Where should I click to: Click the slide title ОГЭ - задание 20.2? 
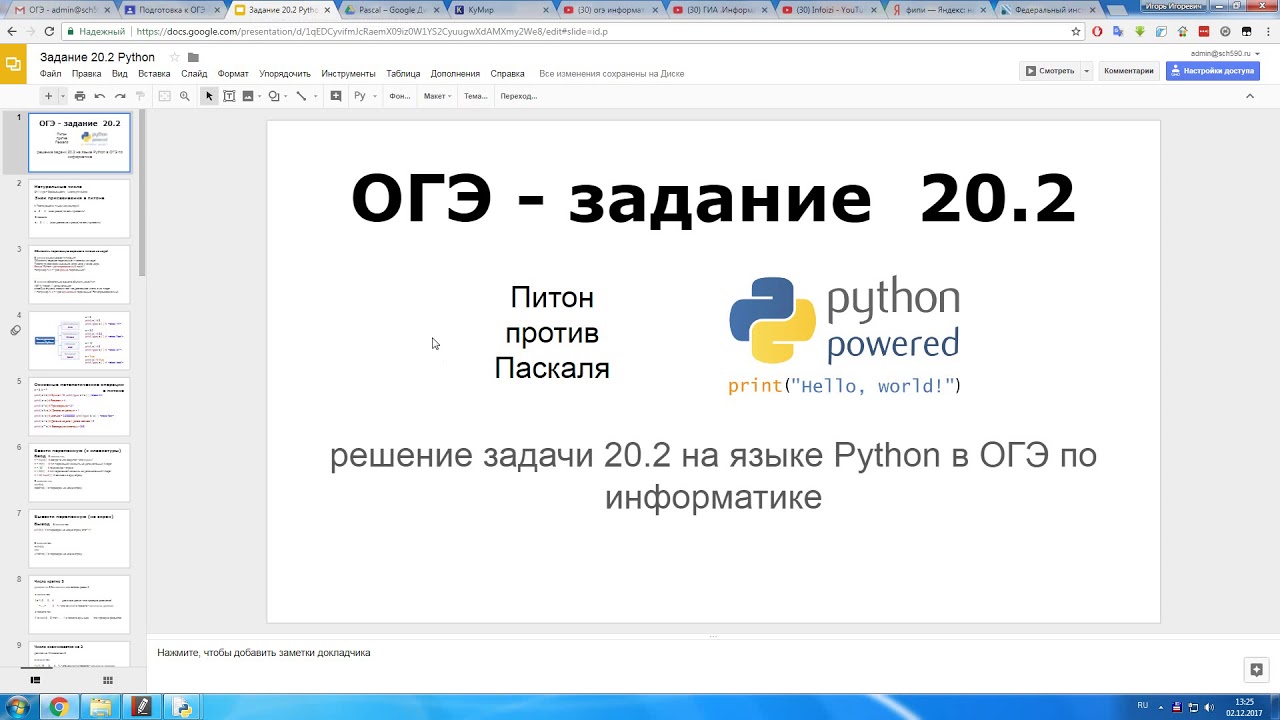(x=713, y=198)
